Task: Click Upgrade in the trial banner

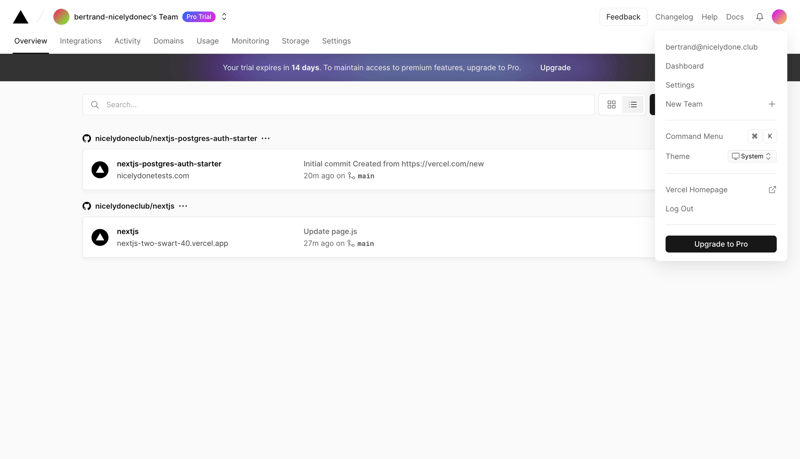Action: coord(555,67)
